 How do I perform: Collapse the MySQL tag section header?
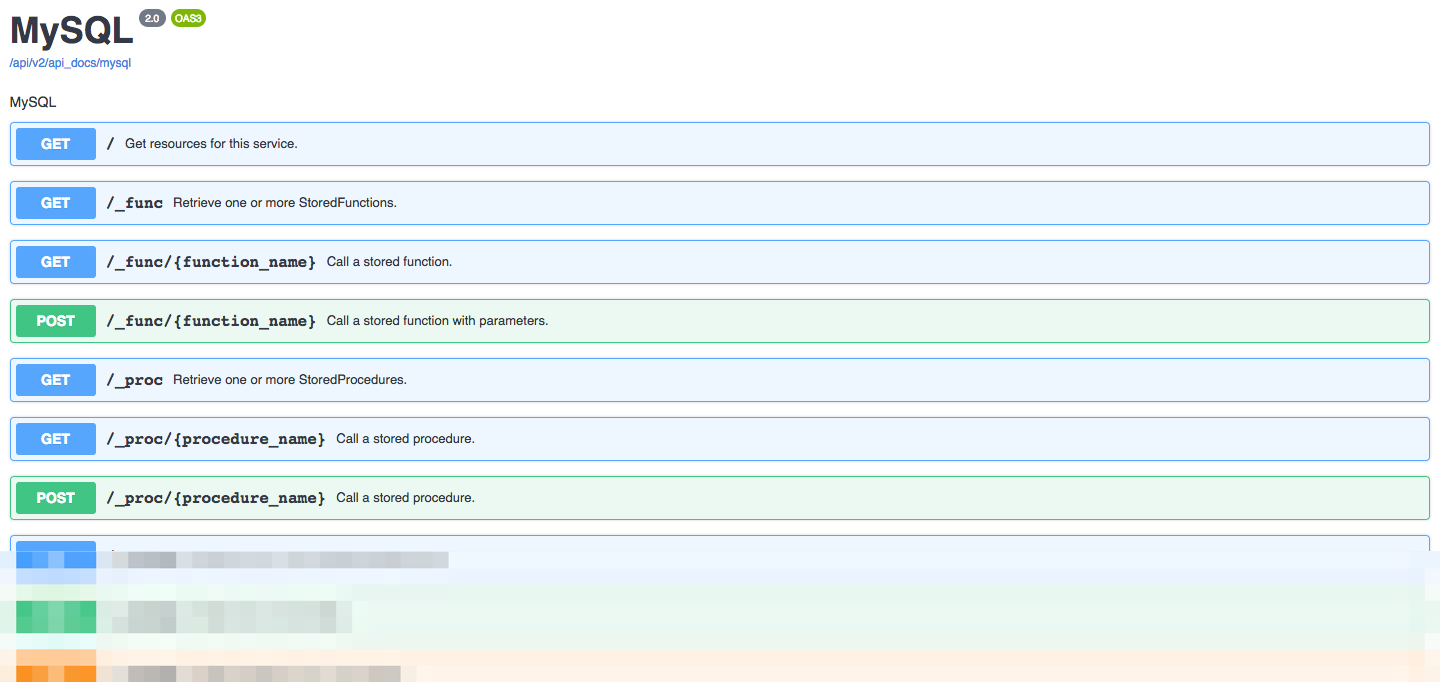tap(32, 101)
